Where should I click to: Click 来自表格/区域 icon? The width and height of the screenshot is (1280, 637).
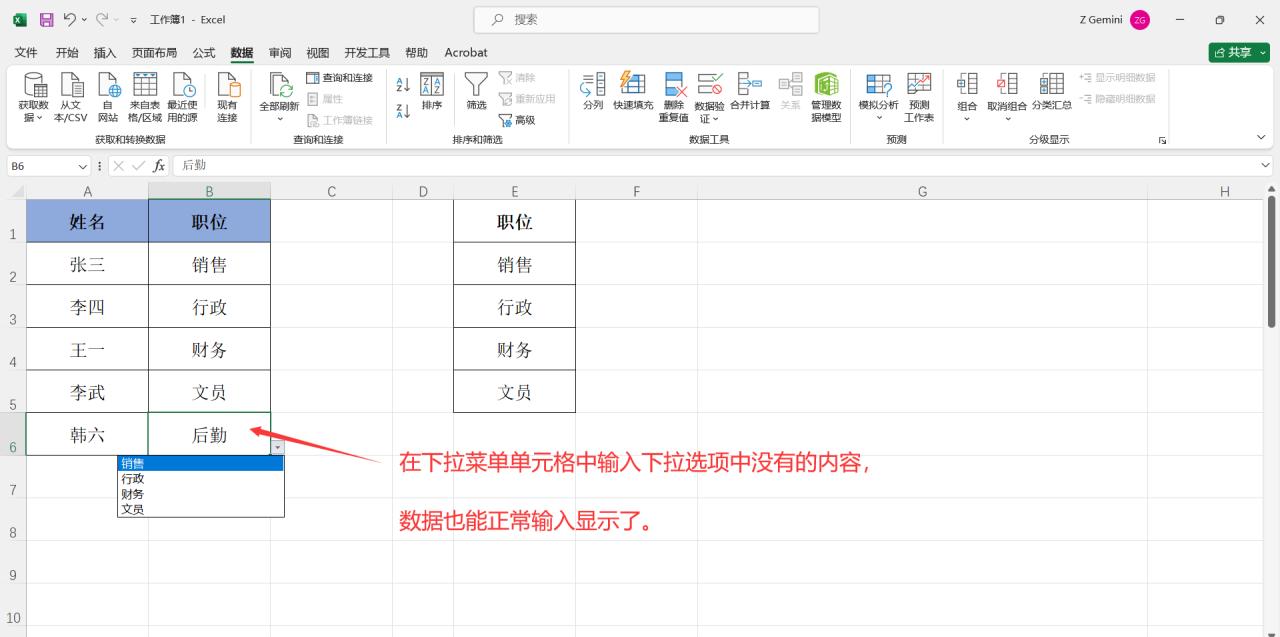(145, 98)
